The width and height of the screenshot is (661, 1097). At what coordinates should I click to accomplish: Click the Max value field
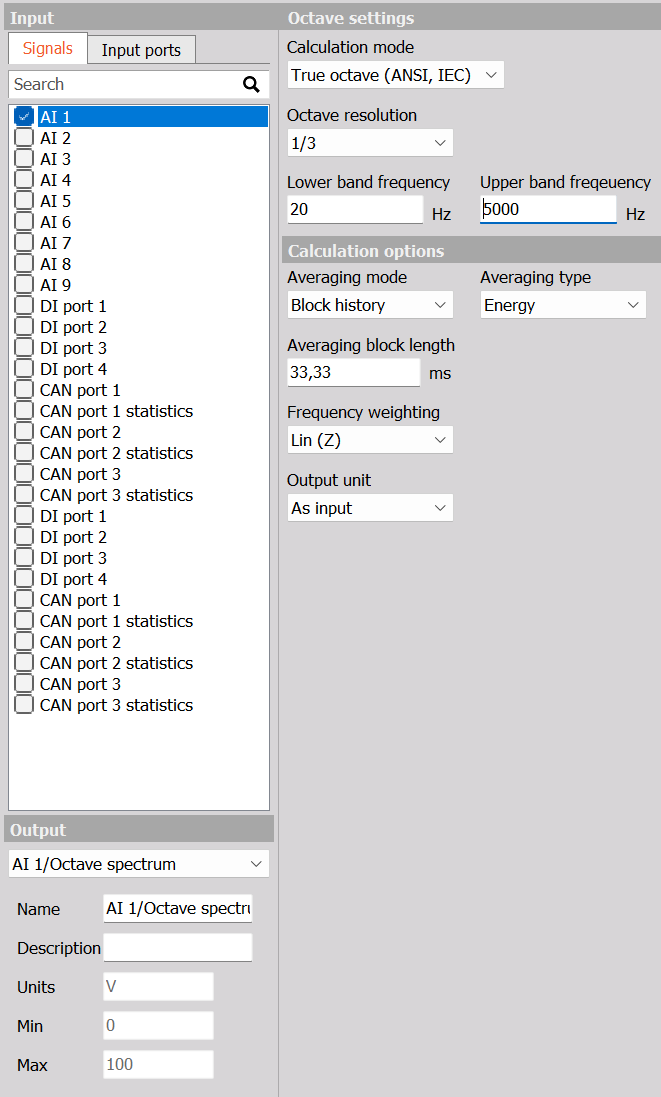point(158,1064)
